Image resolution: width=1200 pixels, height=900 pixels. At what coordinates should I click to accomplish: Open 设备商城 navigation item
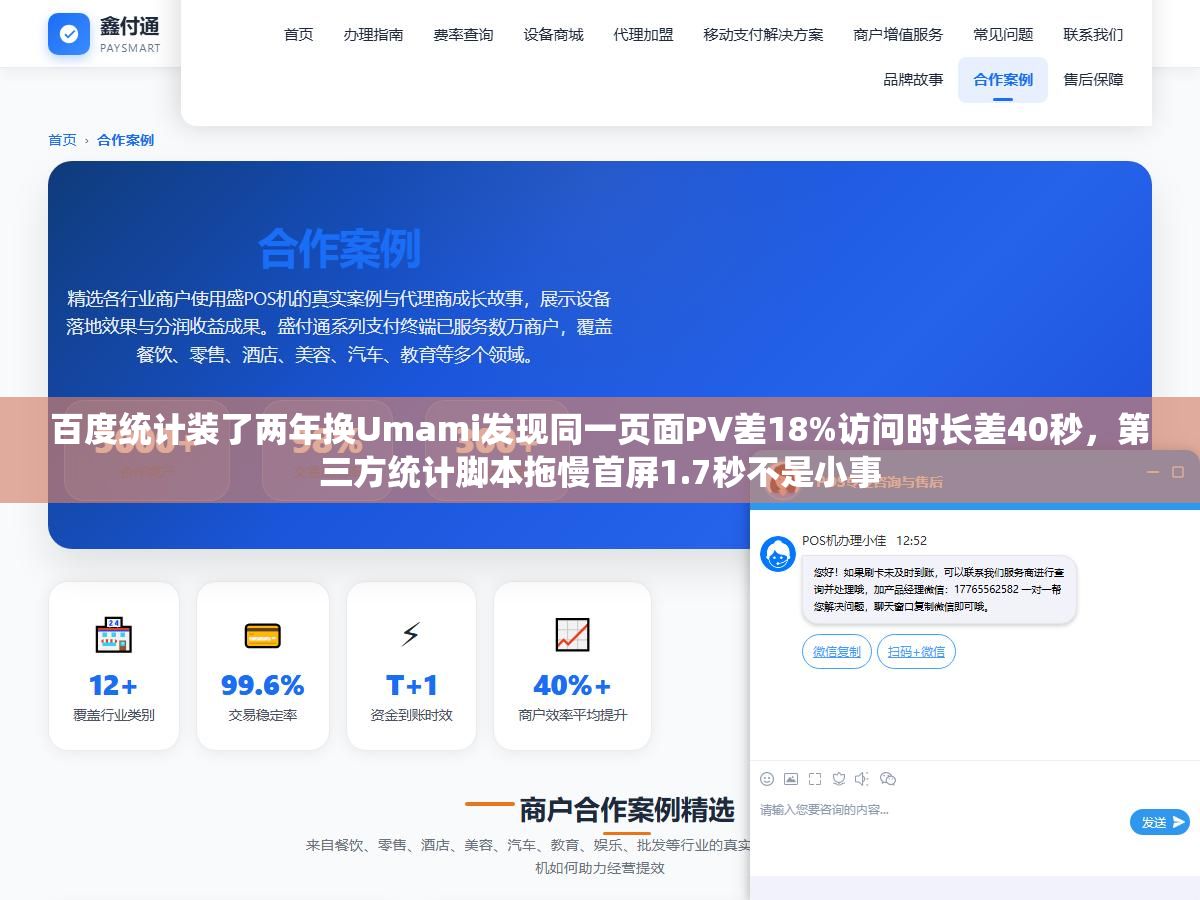pos(553,34)
